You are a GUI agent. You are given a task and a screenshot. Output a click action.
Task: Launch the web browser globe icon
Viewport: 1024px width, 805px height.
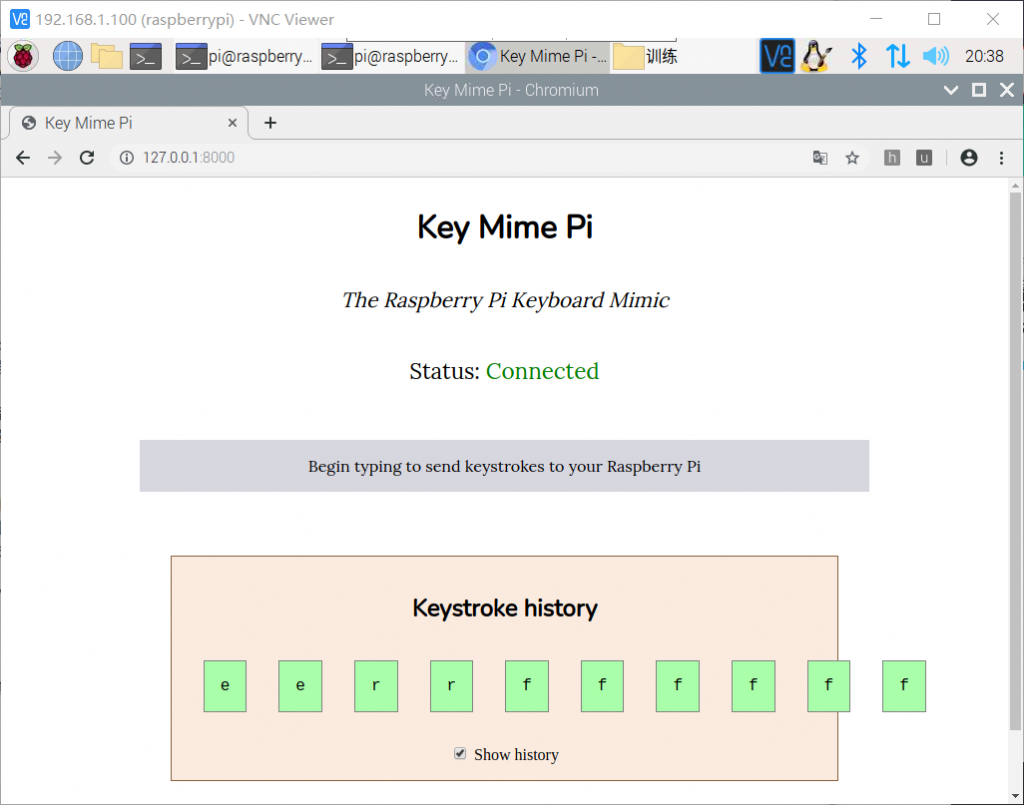point(68,57)
